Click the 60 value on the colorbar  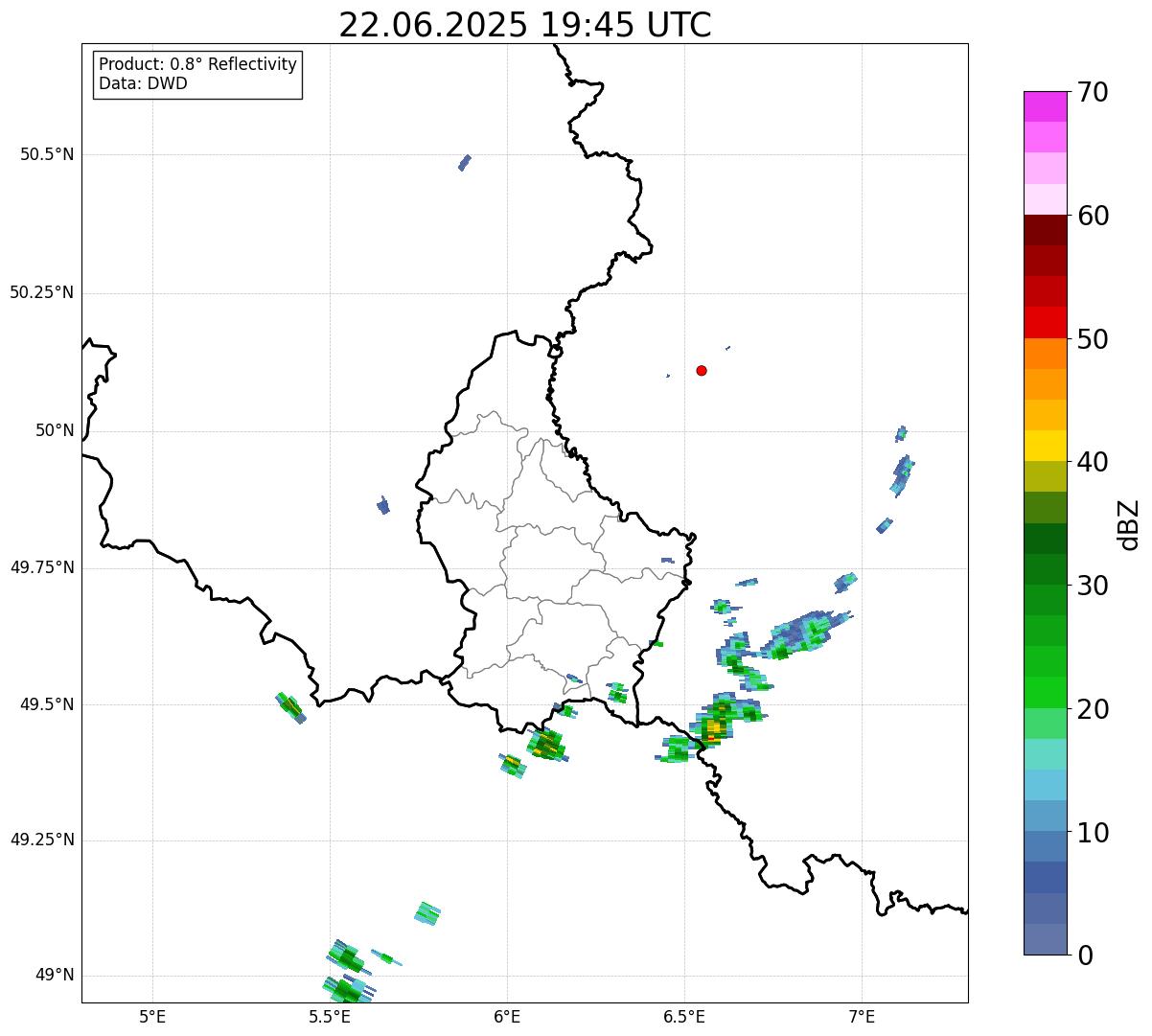coord(1093,216)
